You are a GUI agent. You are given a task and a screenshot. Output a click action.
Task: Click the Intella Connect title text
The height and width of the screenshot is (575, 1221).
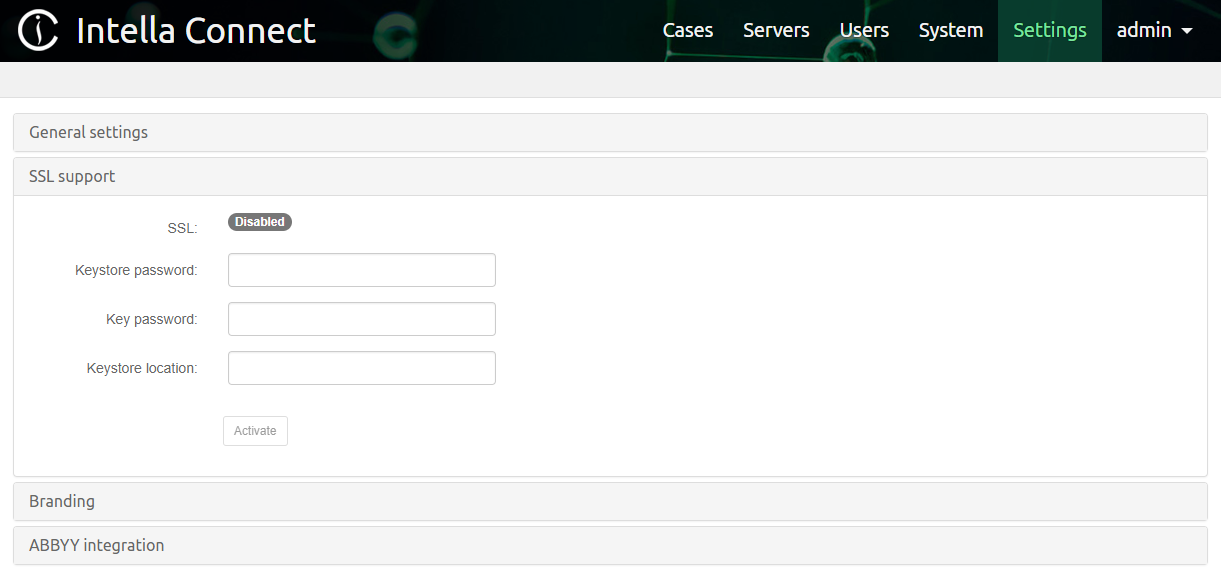196,31
